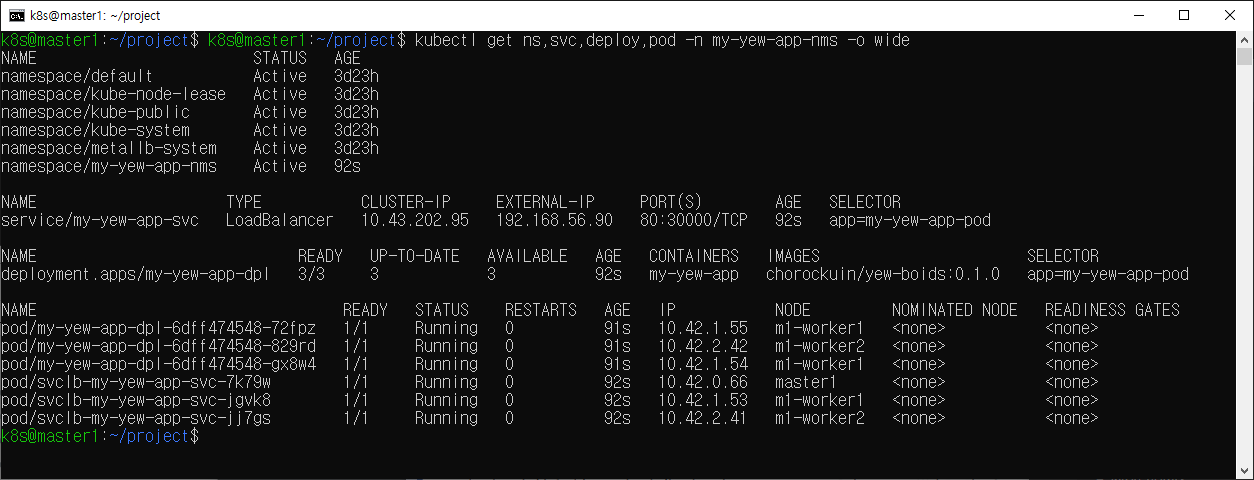Click the pod name ending in 829rd

158,346
